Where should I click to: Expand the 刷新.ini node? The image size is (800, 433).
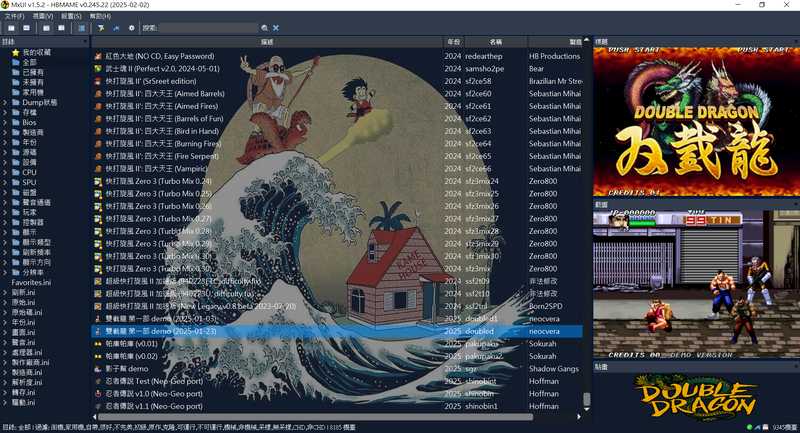[5, 292]
